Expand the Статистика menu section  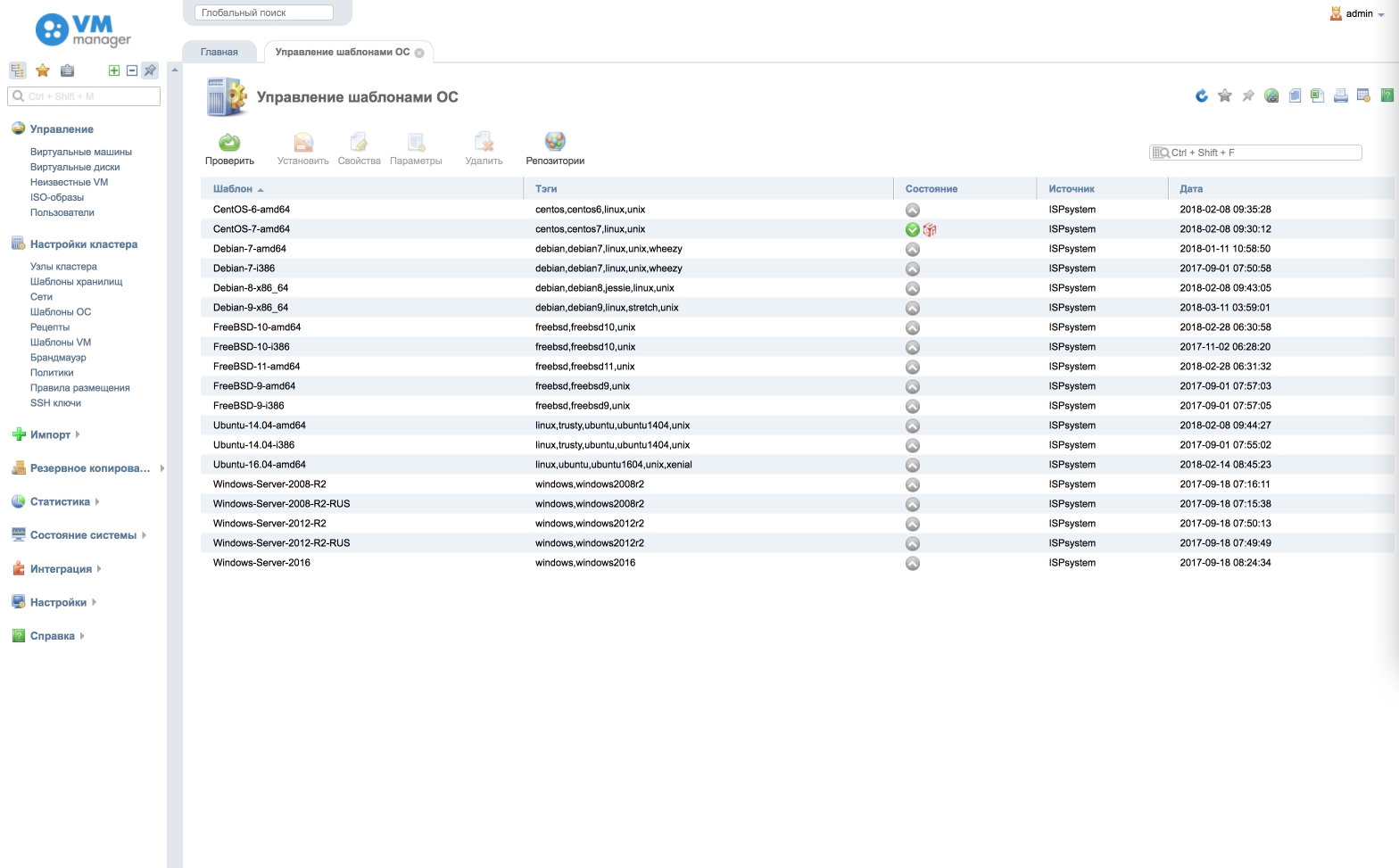(60, 502)
